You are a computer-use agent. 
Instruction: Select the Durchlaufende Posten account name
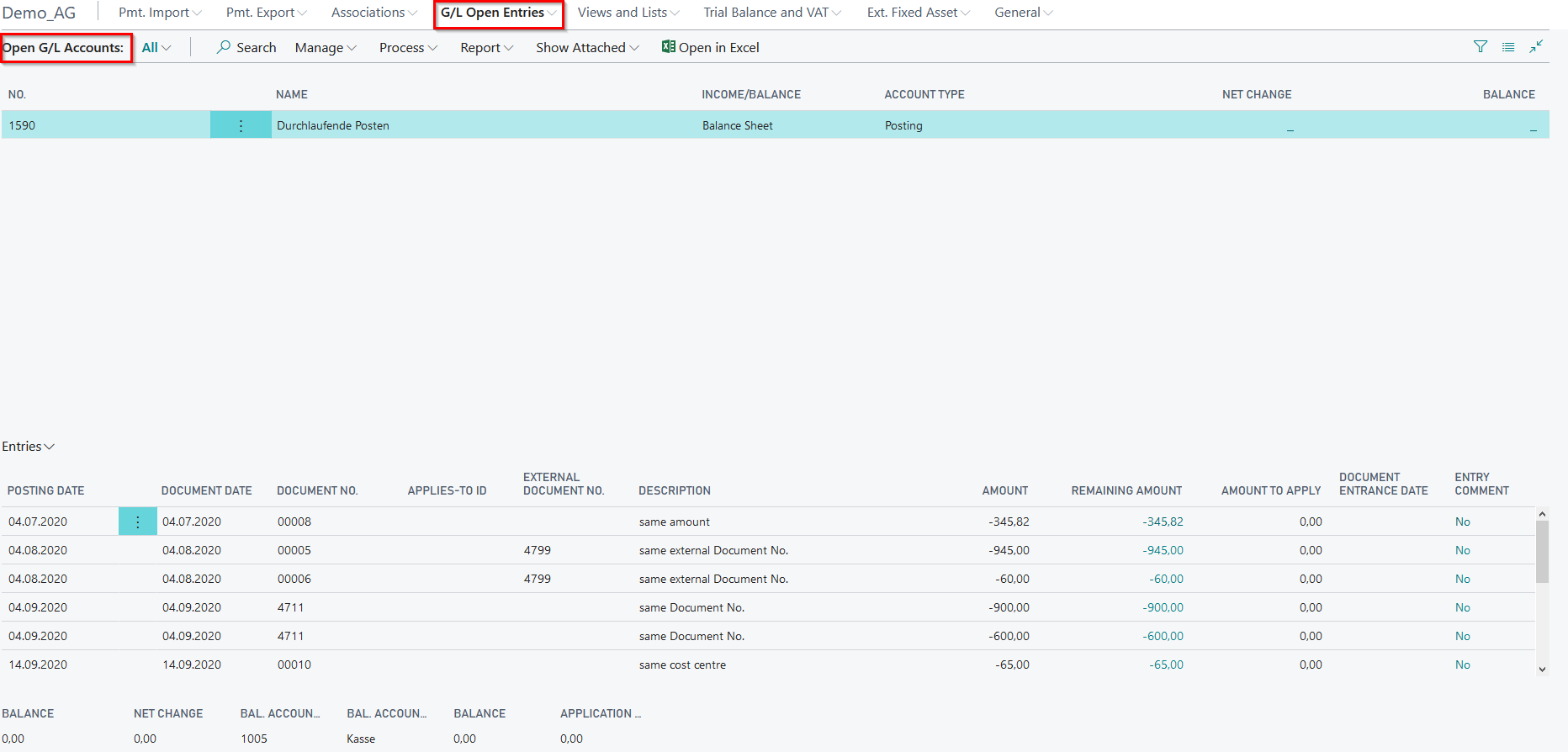coord(333,125)
